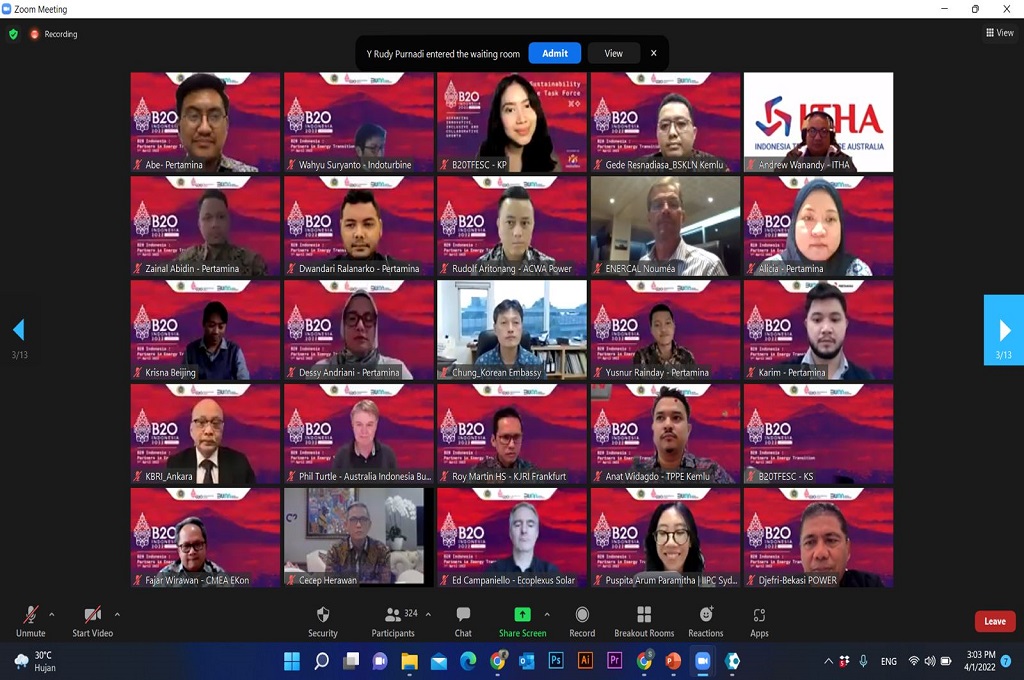Click View in the waiting room notification
The width and height of the screenshot is (1024, 680).
pyautogui.click(x=613, y=53)
